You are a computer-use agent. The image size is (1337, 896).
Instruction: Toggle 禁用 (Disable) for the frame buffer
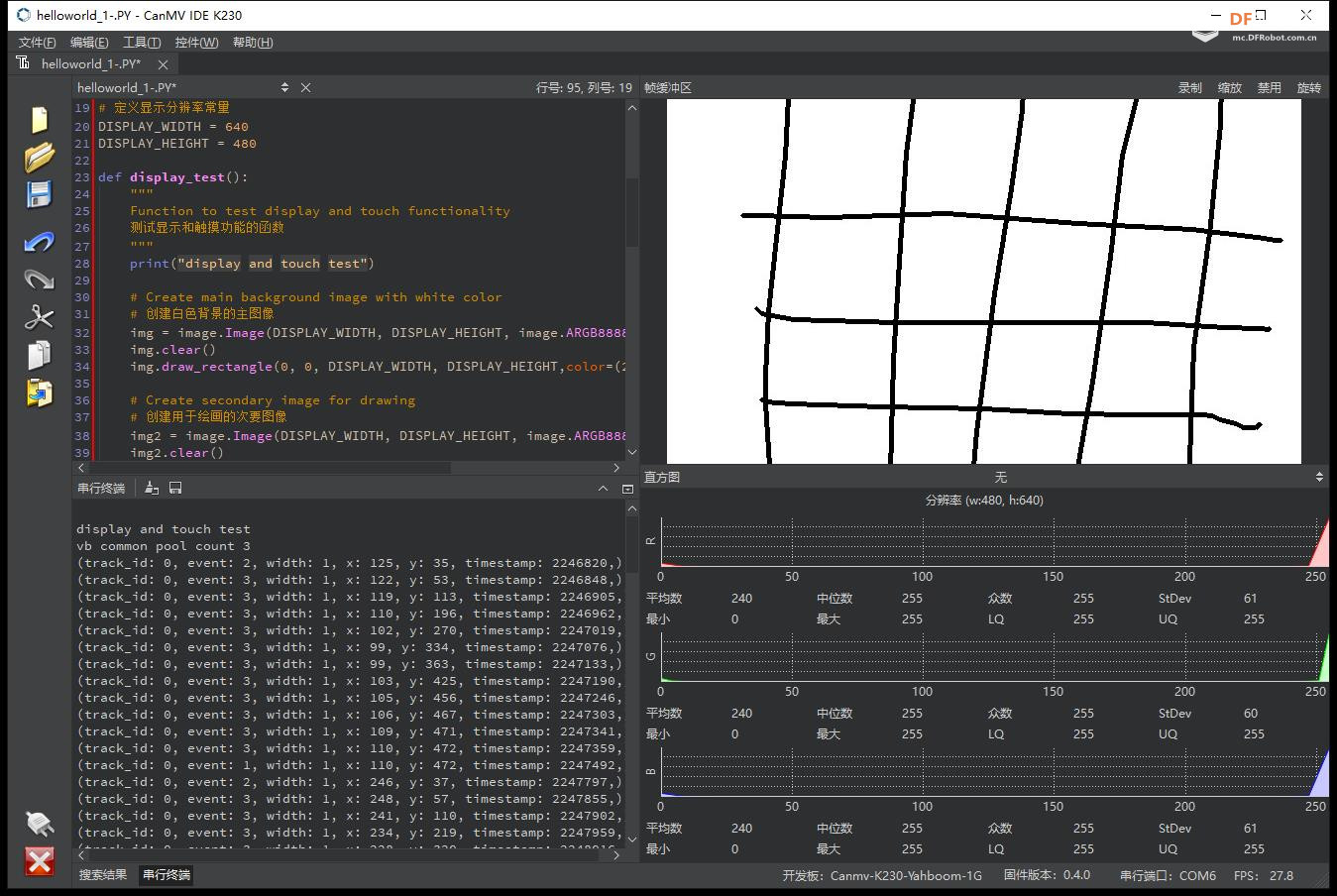tap(1269, 87)
